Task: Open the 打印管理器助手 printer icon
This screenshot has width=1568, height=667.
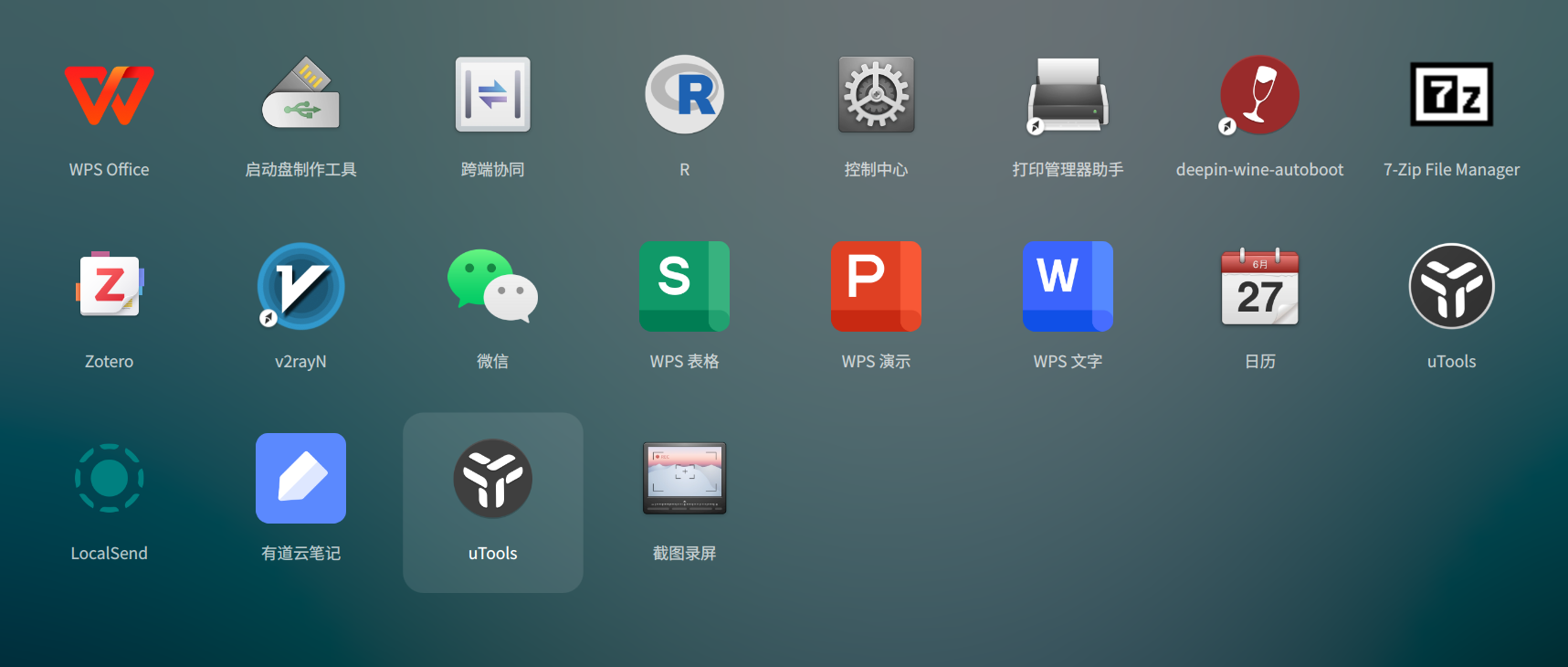Action: pos(1068,95)
